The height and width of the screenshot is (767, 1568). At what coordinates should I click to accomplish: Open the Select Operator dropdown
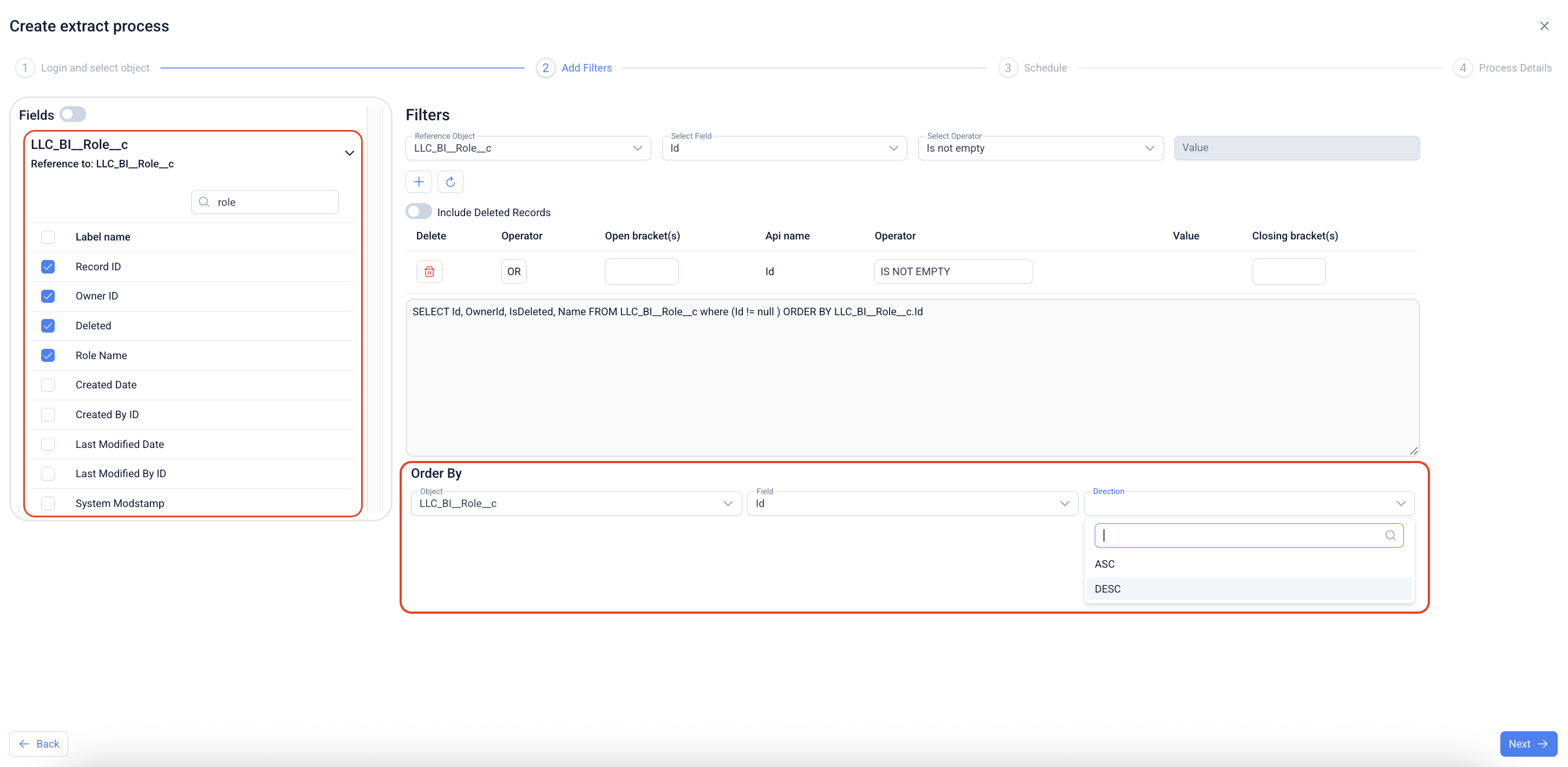coord(1040,148)
